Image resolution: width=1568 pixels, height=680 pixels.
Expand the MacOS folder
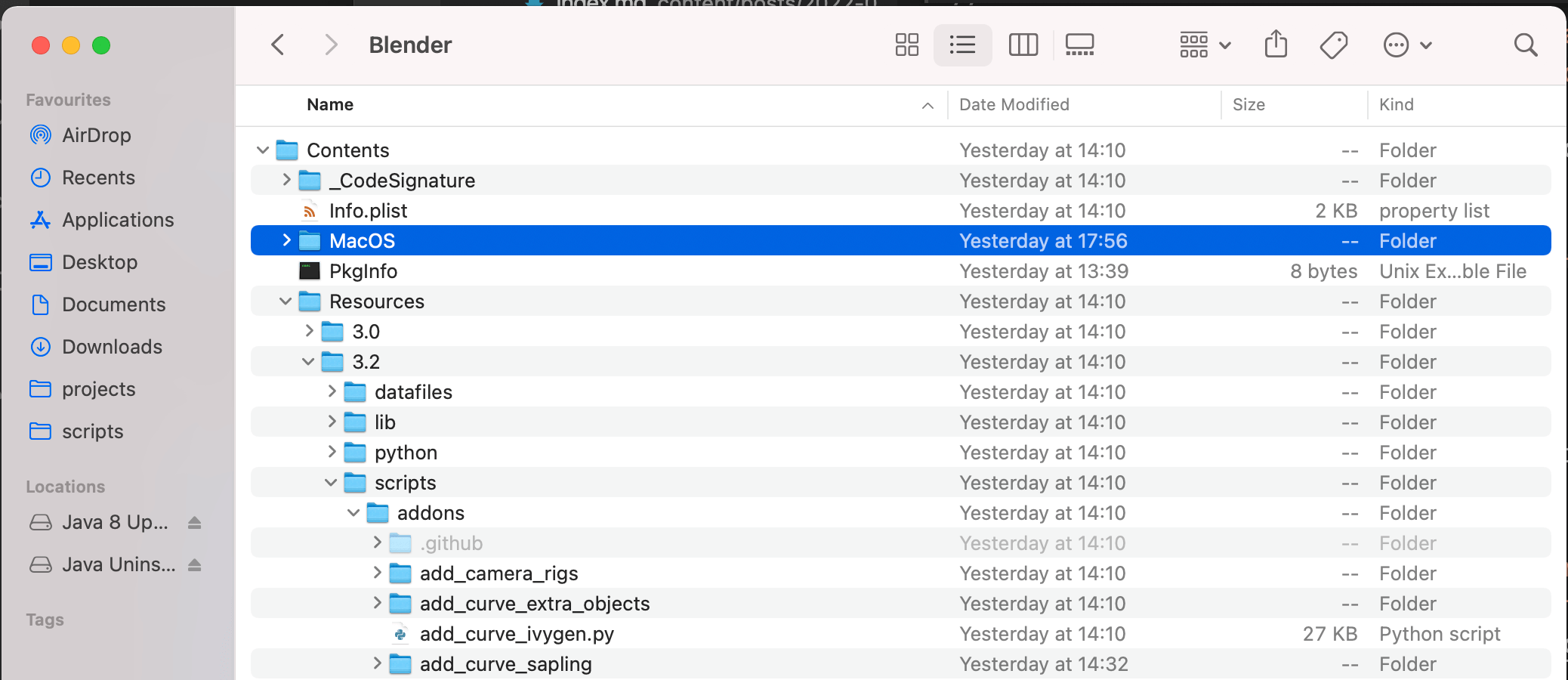[286, 240]
